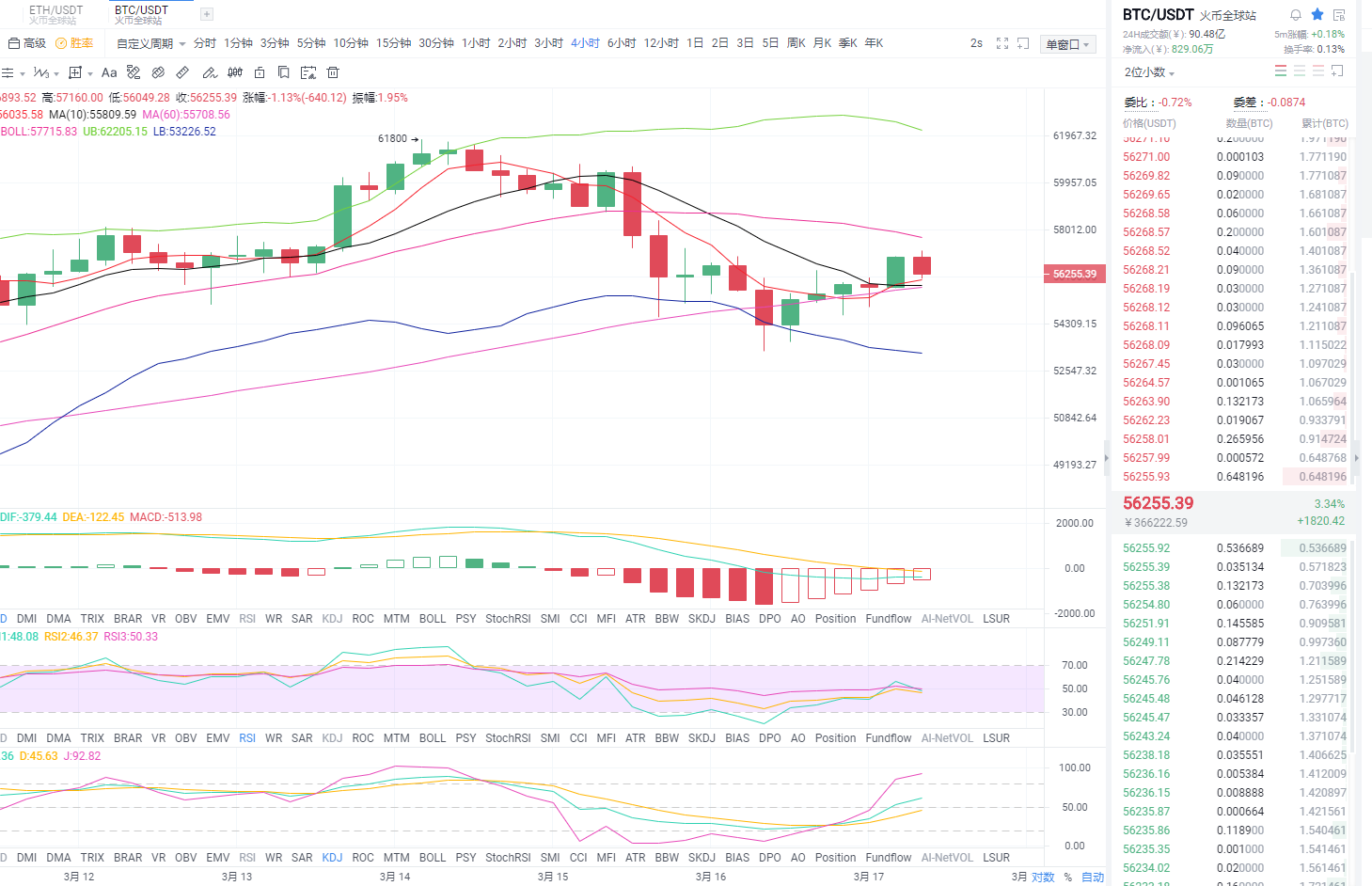Viewport: 1372px width, 886px height.
Task: Click the bid price 56245.76 row
Action: point(1235,680)
